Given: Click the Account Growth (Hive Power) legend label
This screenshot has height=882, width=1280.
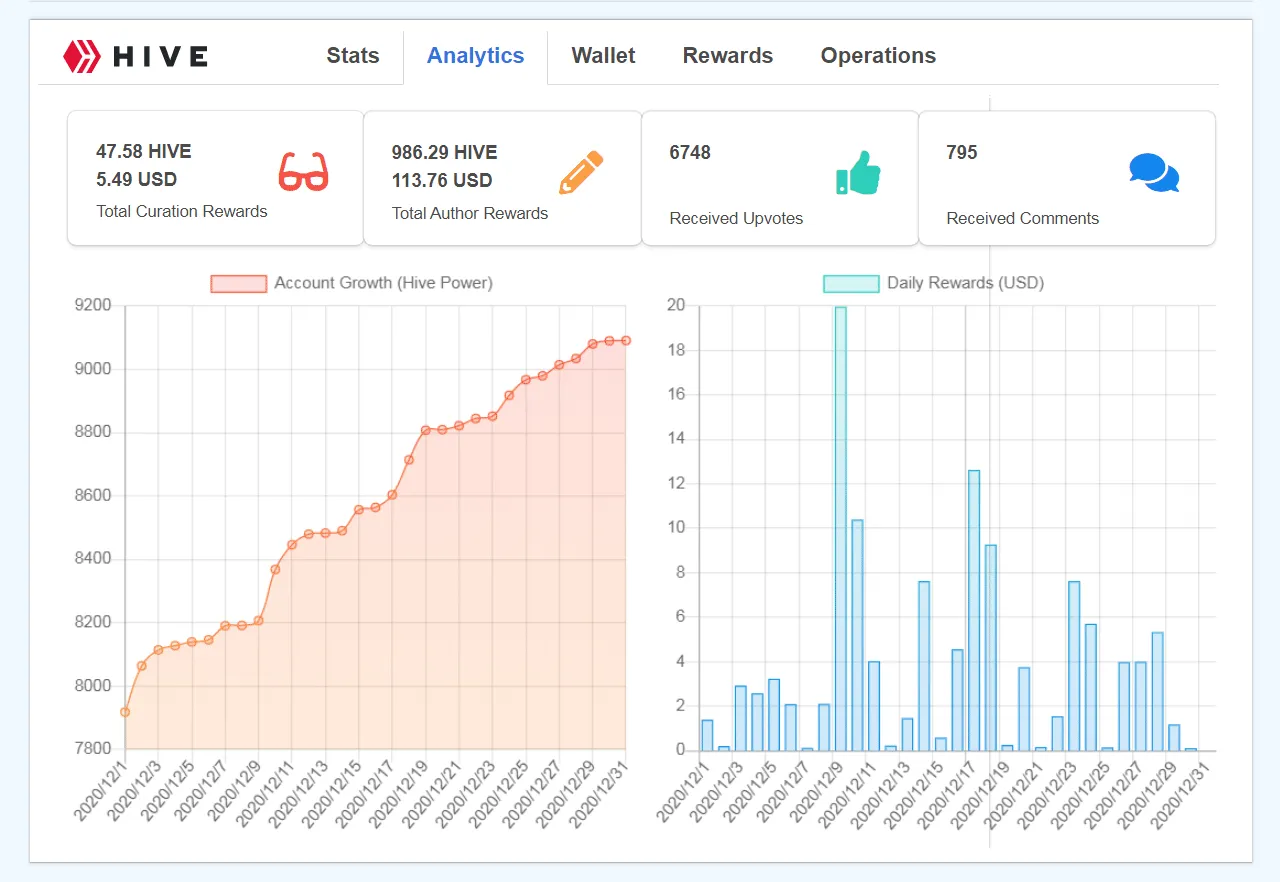Looking at the screenshot, I should pyautogui.click(x=383, y=283).
